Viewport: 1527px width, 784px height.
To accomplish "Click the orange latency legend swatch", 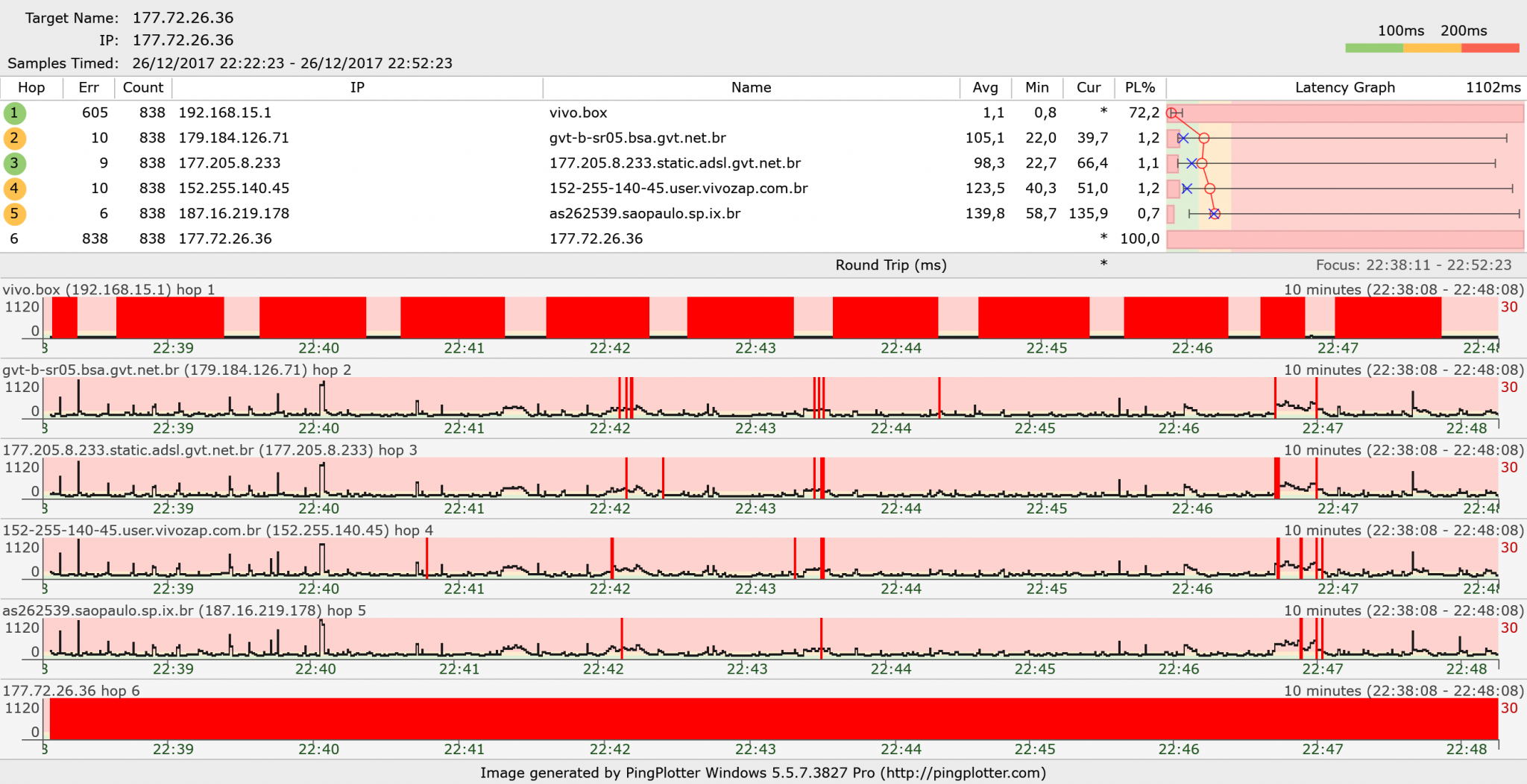I will pos(1432,48).
